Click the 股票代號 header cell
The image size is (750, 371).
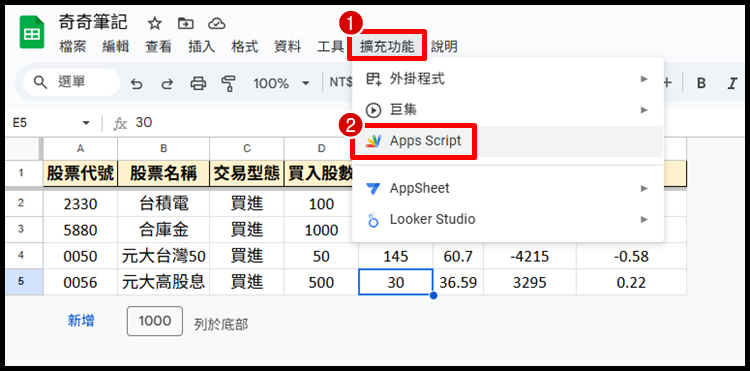(x=80, y=174)
